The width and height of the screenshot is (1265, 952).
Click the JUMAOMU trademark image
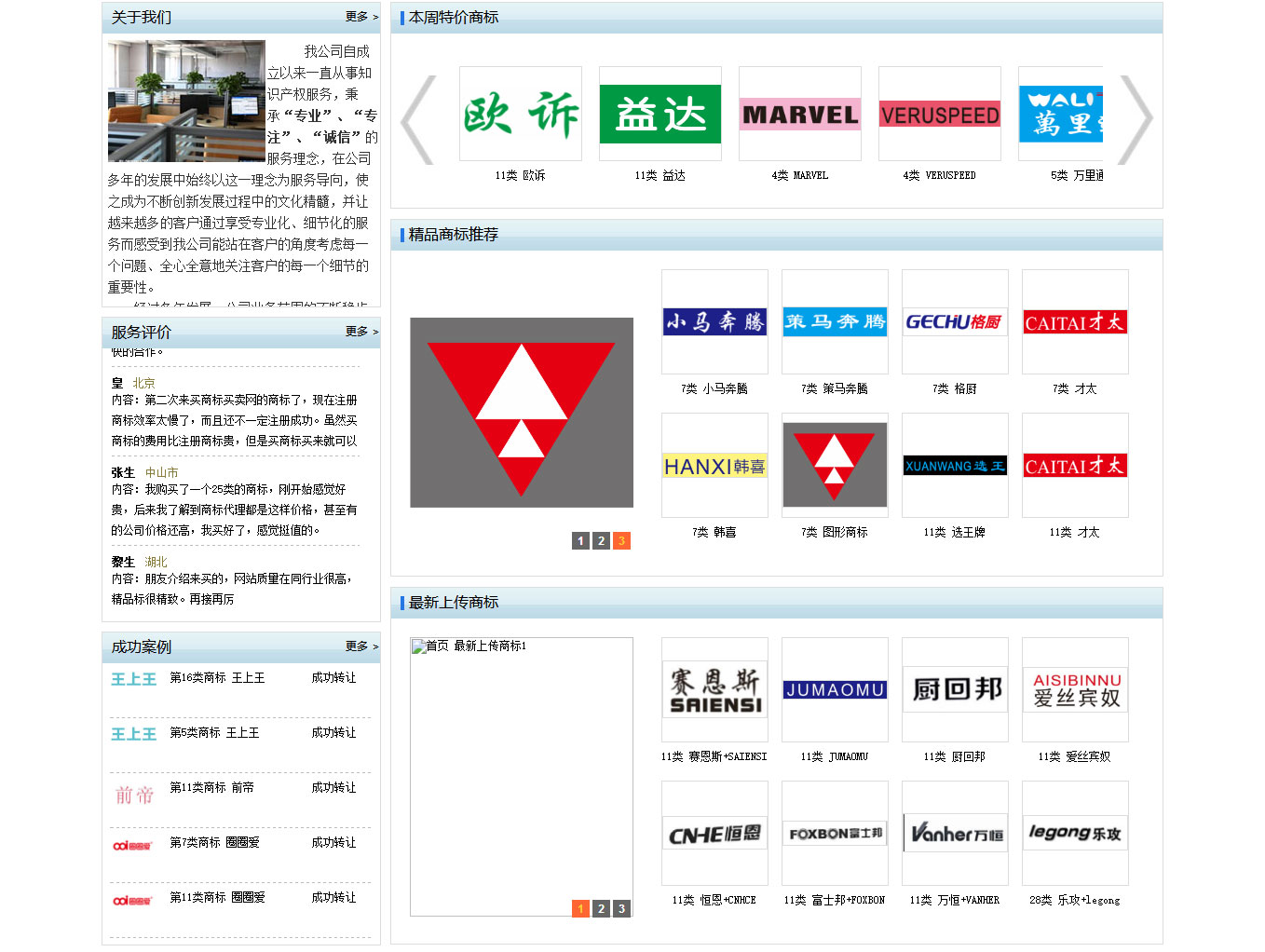834,689
